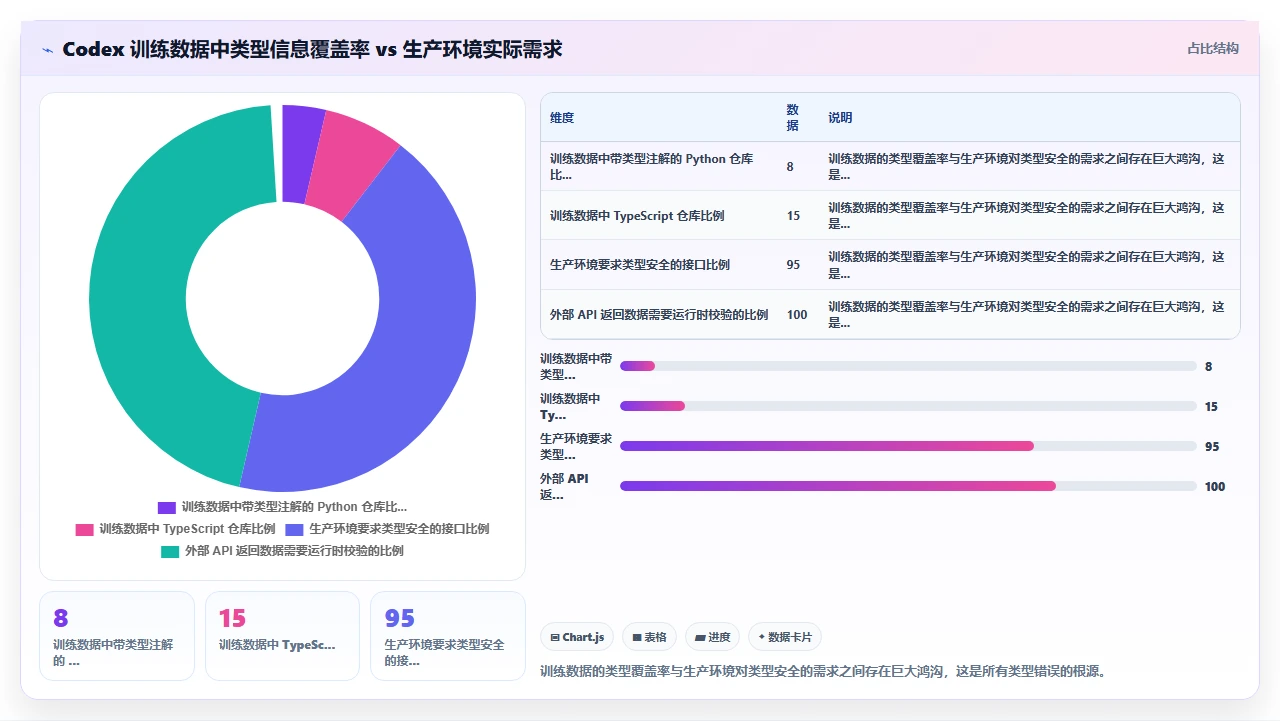The height and width of the screenshot is (721, 1280).
Task: Click the 说明 column header
Action: click(x=840, y=118)
